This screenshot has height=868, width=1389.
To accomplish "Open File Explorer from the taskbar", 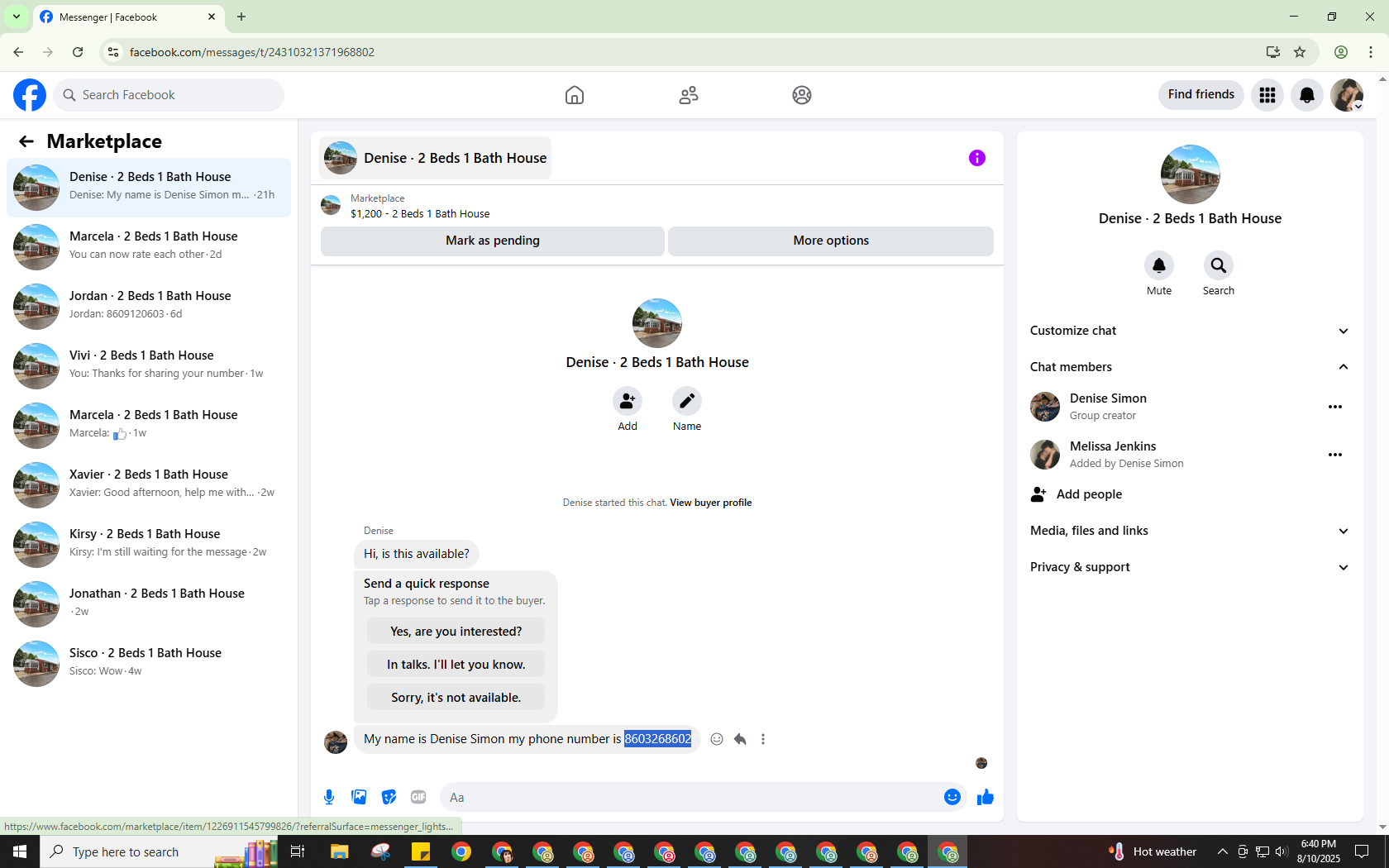I will pos(340,851).
